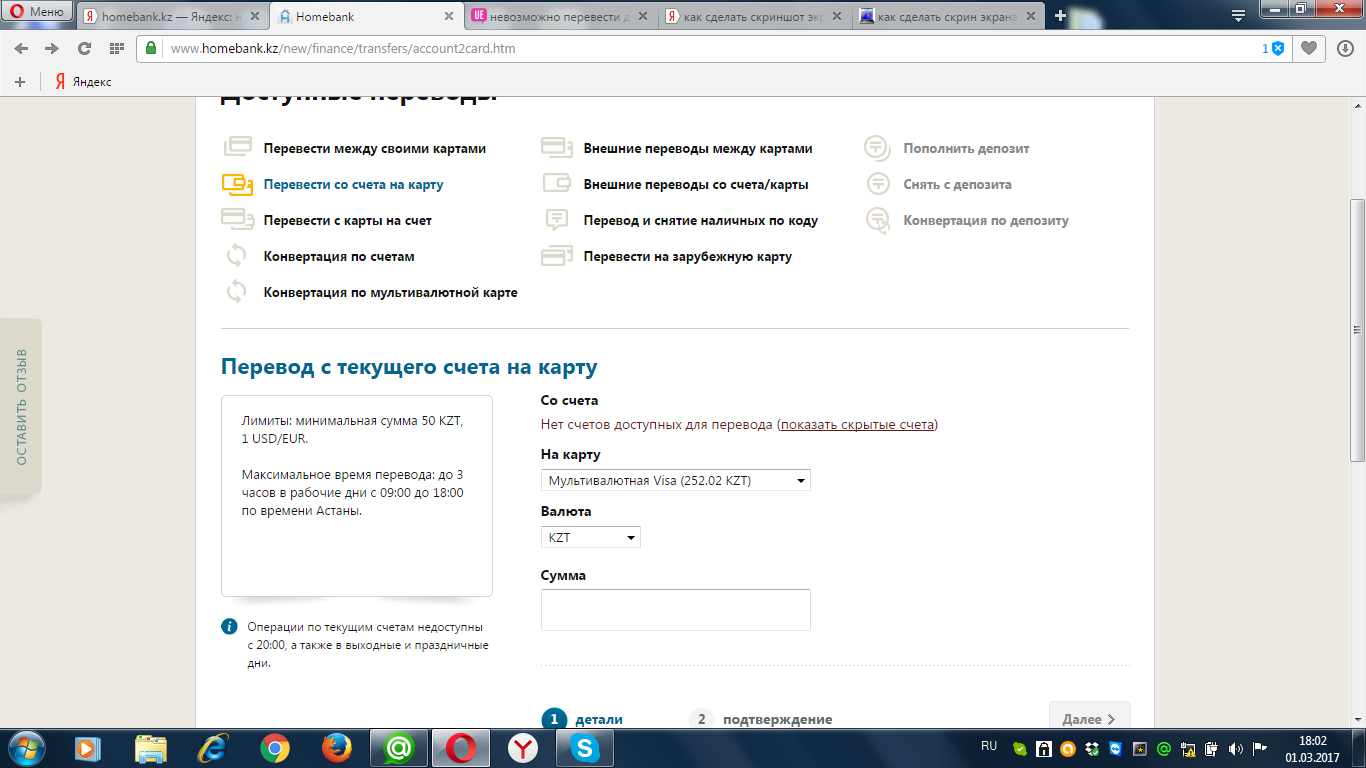Open the Windows Start button
Screen dimensions: 1366x768
click(27, 748)
